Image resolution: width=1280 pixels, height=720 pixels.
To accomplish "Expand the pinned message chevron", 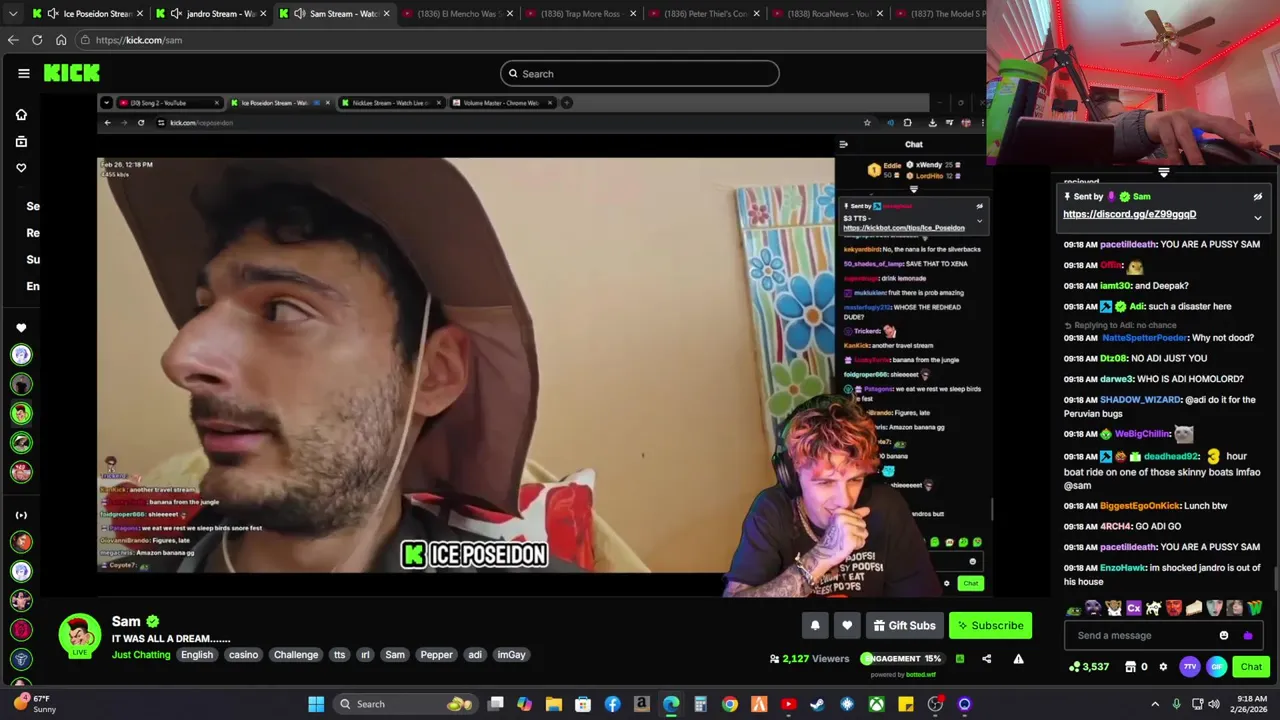I will pos(1258,217).
